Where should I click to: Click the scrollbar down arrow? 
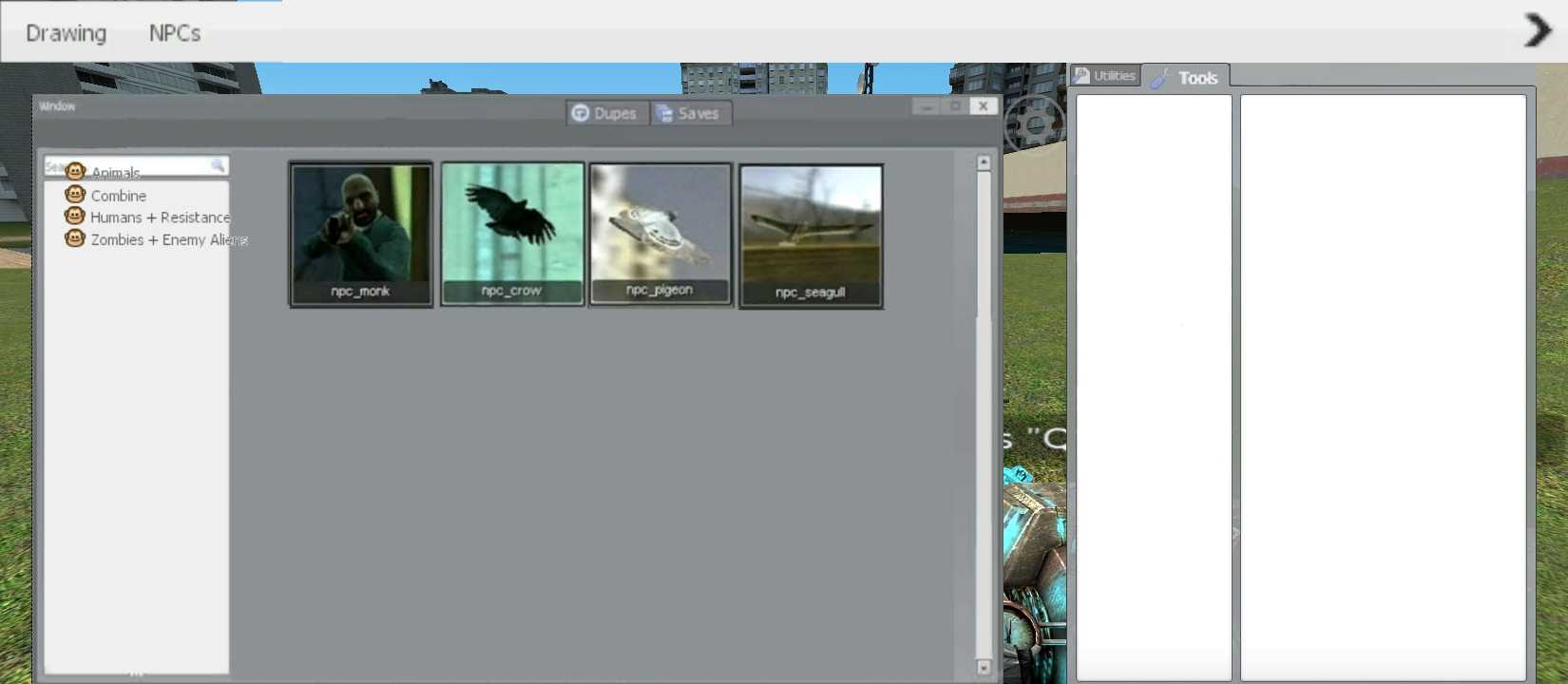984,668
